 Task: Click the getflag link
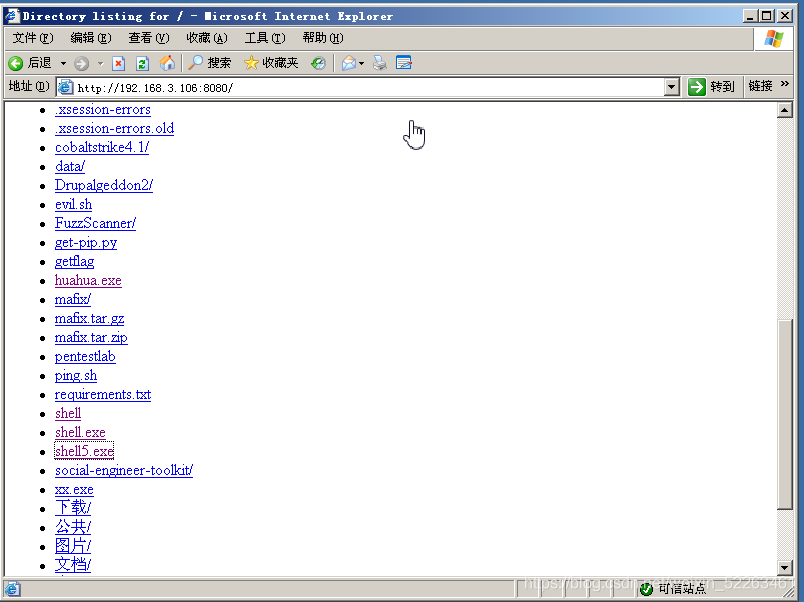(74, 262)
